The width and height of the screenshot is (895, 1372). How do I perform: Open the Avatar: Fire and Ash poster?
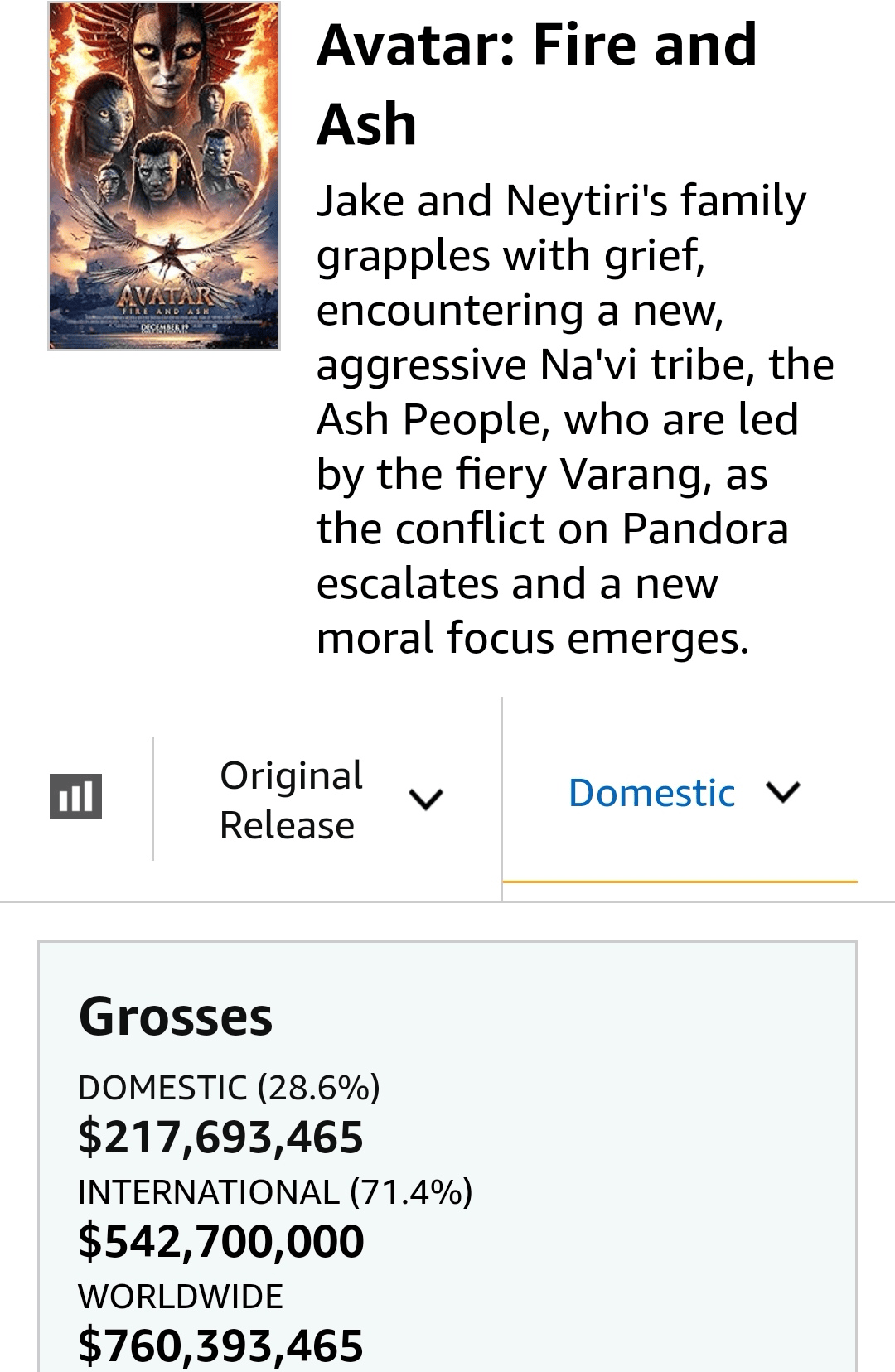pos(164,176)
